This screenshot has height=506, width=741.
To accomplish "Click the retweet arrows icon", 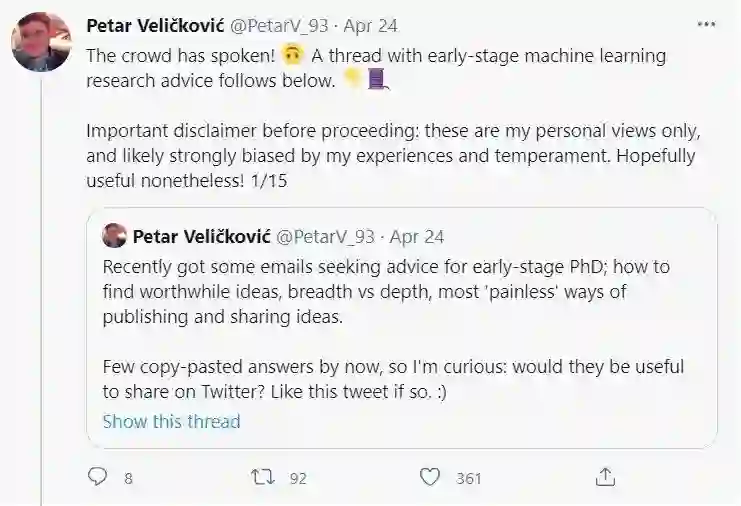I will click(x=263, y=478).
